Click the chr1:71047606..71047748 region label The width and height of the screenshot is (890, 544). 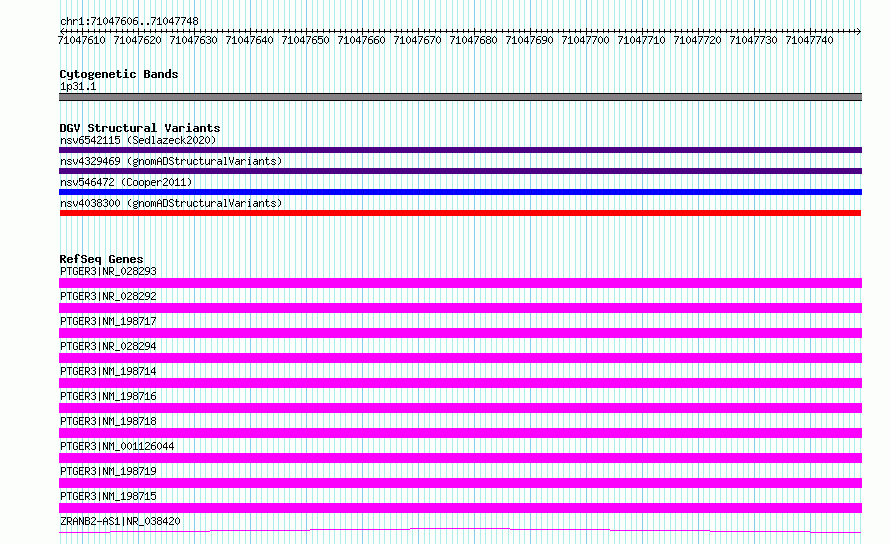click(x=129, y=21)
